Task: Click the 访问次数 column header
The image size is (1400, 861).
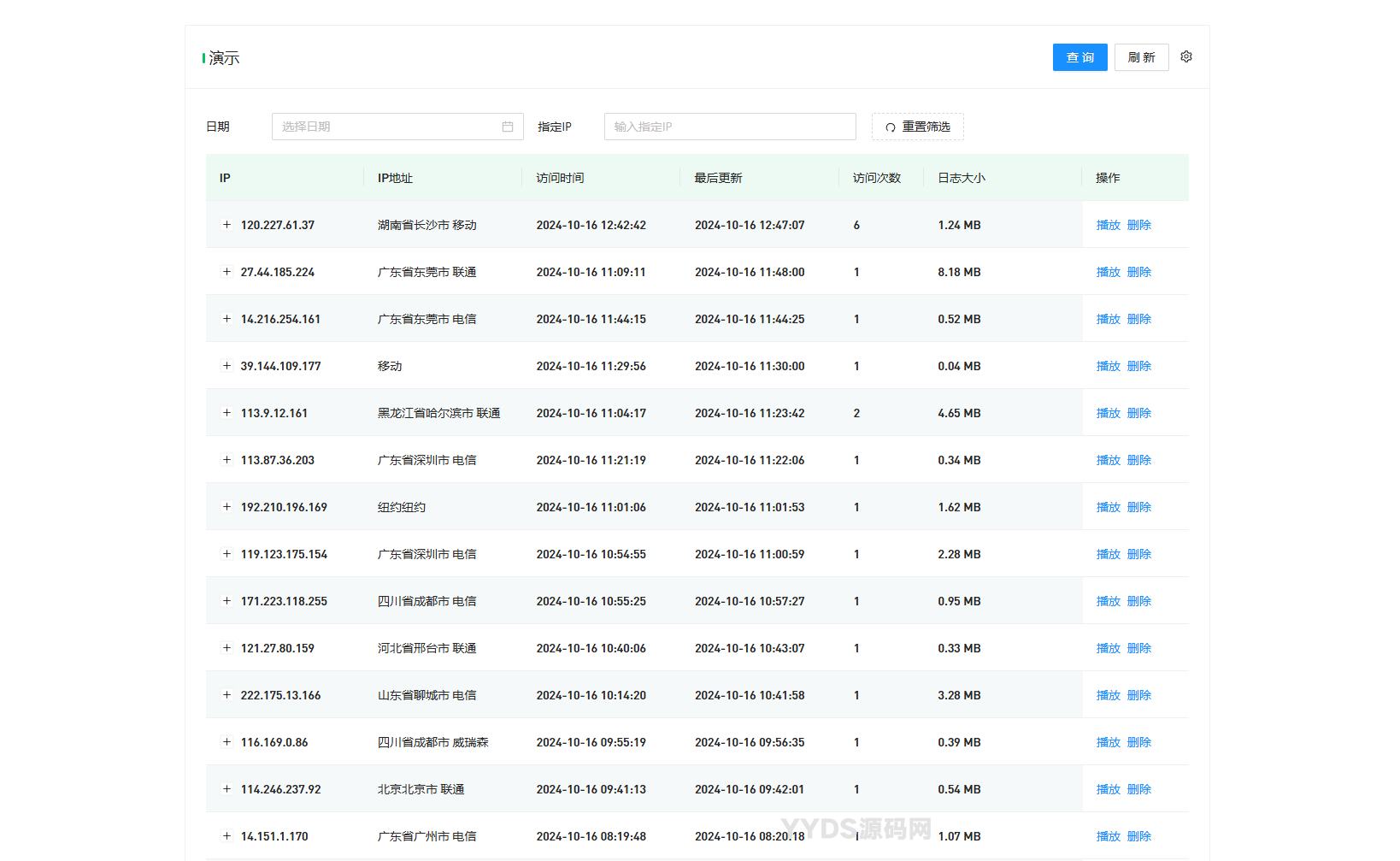Action: pos(876,178)
